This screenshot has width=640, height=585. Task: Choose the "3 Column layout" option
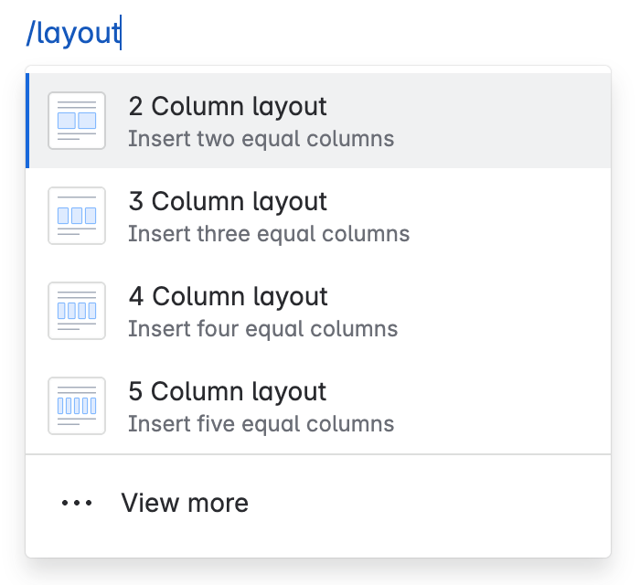pos(227,202)
